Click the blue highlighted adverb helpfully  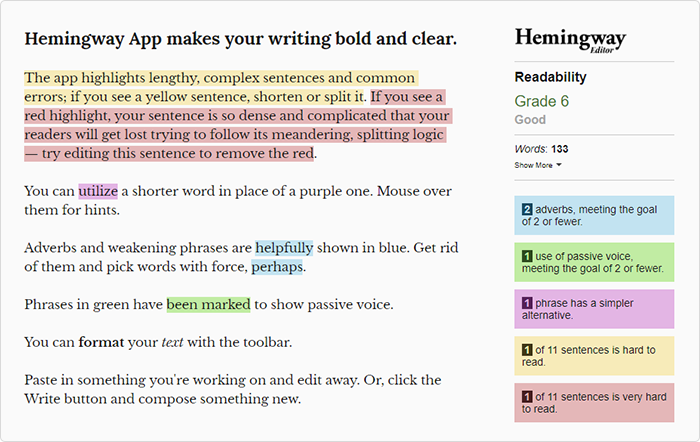tap(284, 248)
